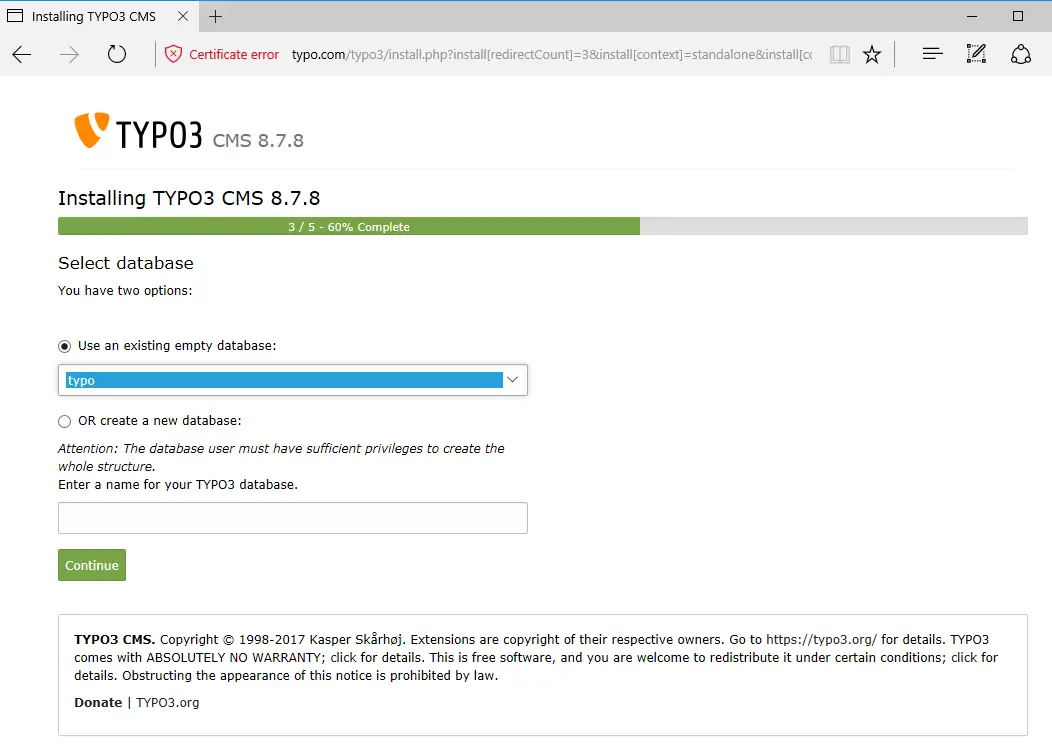1052x746 pixels.
Task: Click 'Enter a name for your TYPO3 database.'
Action: 178,484
